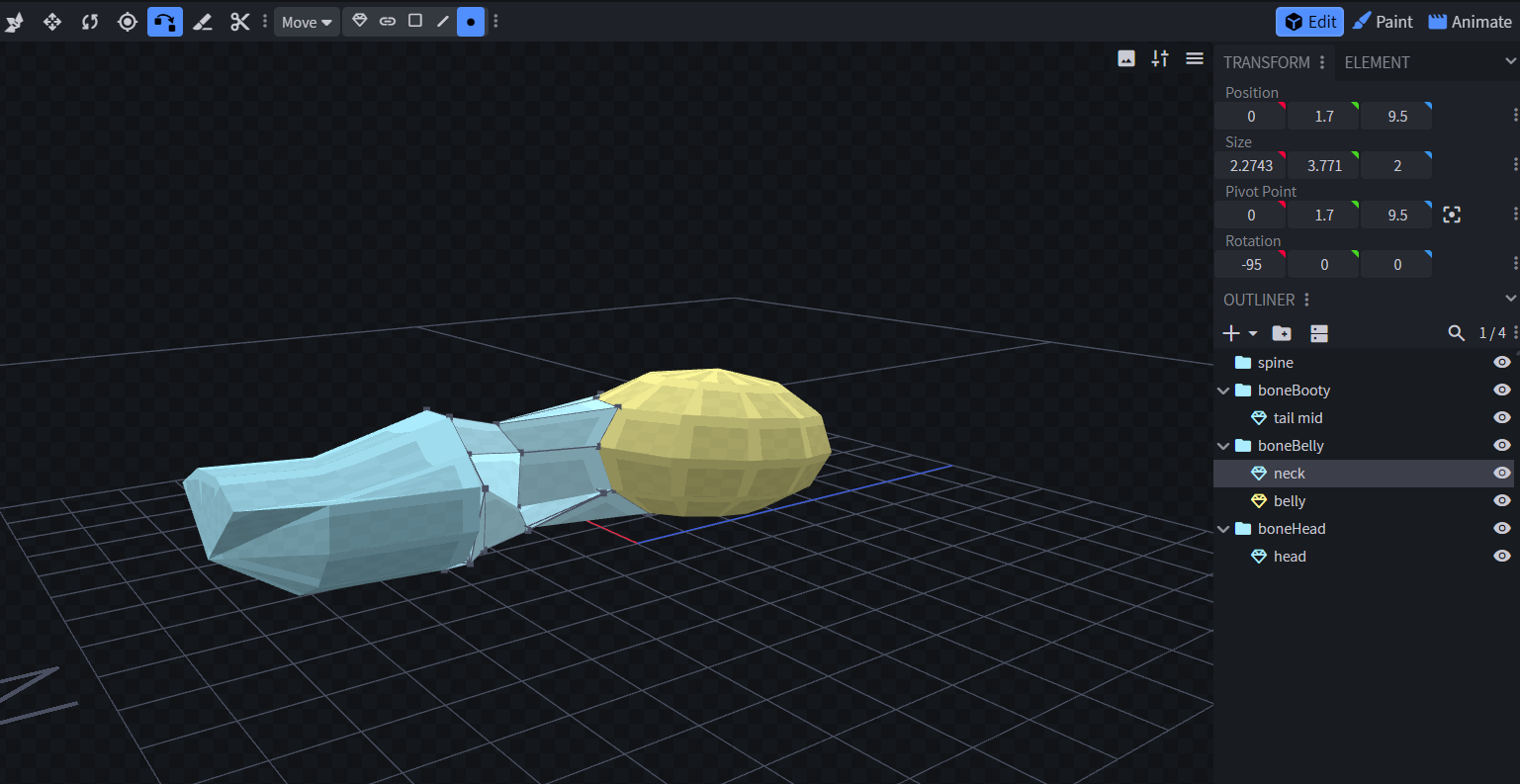Collapse the boneBelly group

tap(1224, 446)
